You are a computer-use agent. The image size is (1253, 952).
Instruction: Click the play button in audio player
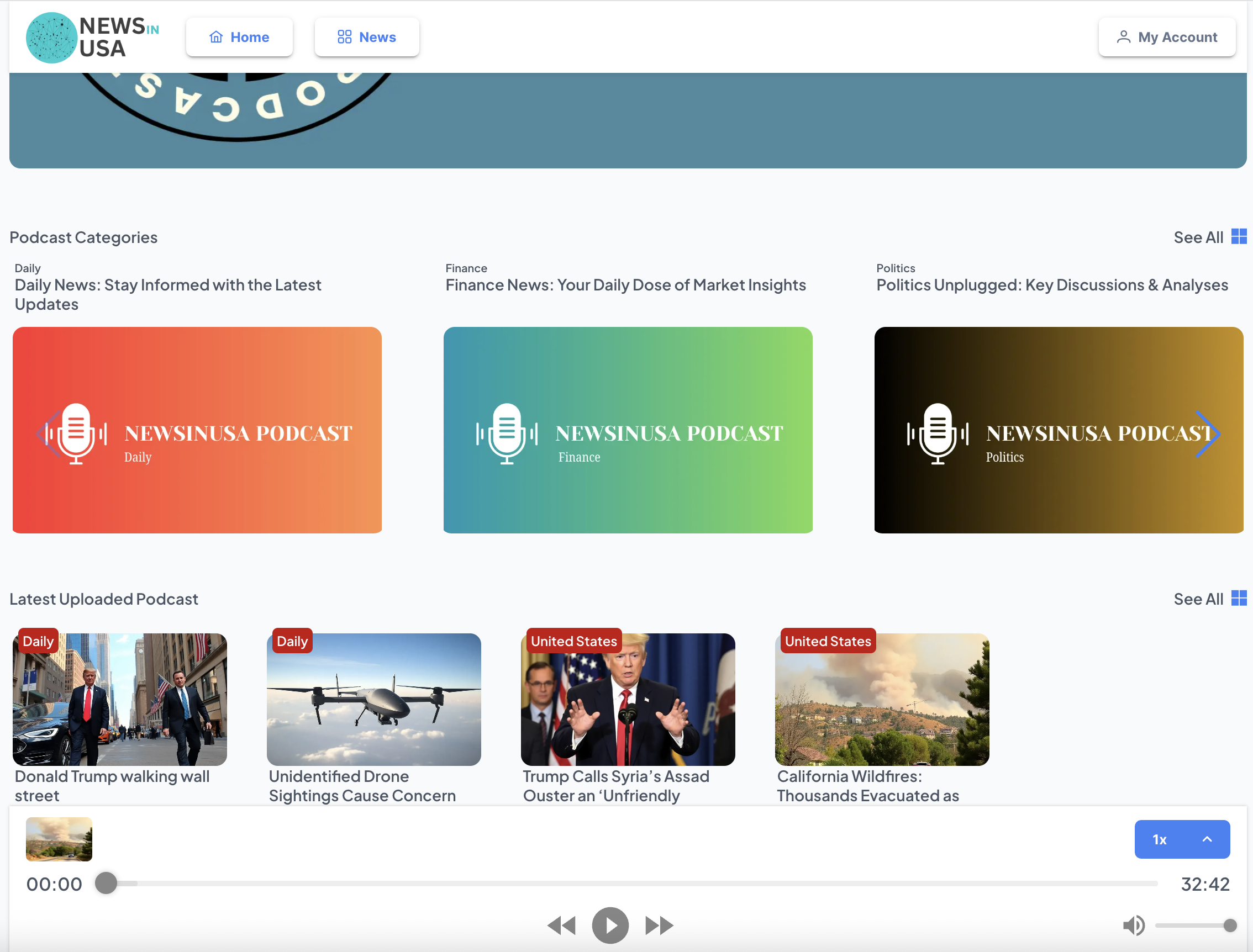click(x=609, y=925)
